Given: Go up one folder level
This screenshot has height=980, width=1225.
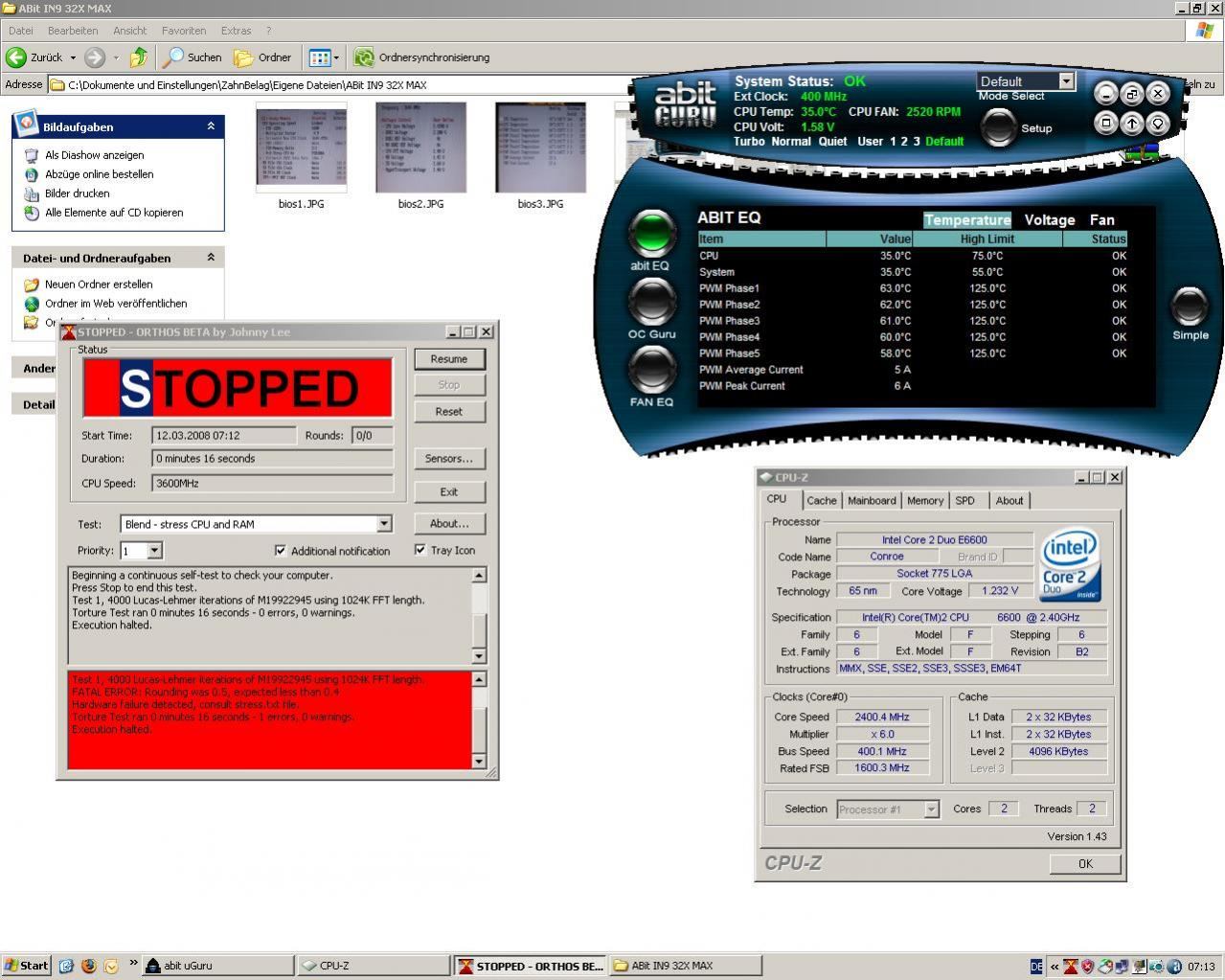Looking at the screenshot, I should [139, 57].
